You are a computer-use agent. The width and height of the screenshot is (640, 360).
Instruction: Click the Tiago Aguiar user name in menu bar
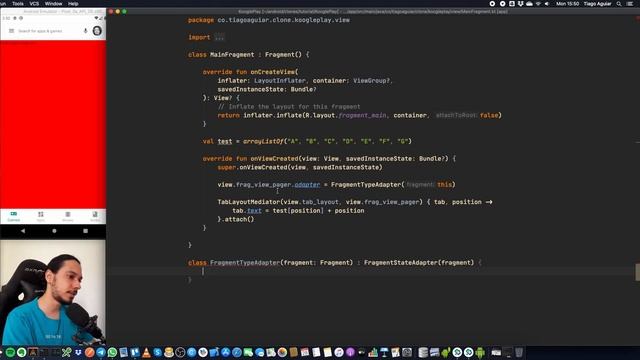pyautogui.click(x=598, y=4)
